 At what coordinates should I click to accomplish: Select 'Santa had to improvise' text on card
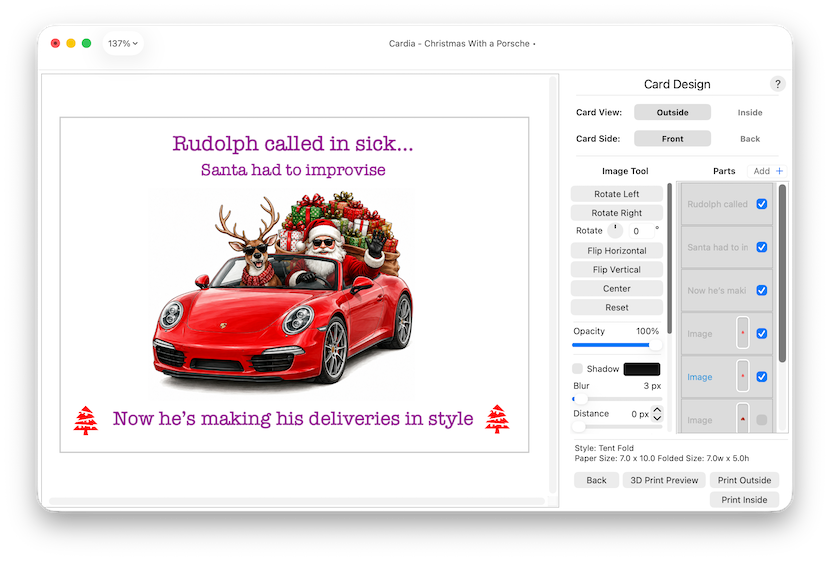click(x=293, y=170)
